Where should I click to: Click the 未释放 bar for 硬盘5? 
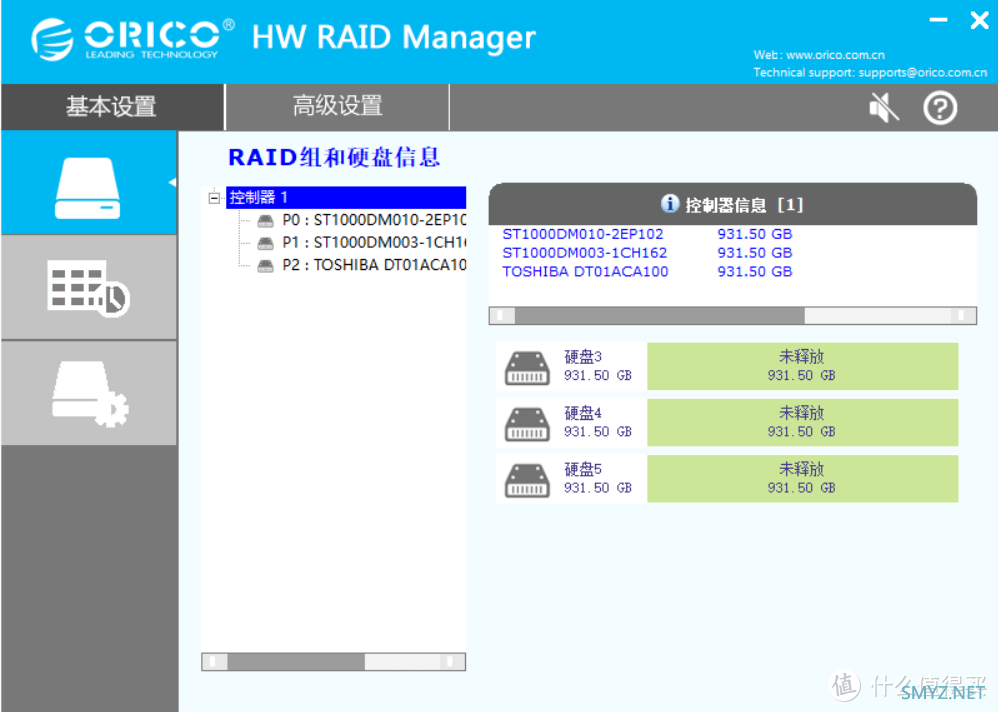(802, 478)
